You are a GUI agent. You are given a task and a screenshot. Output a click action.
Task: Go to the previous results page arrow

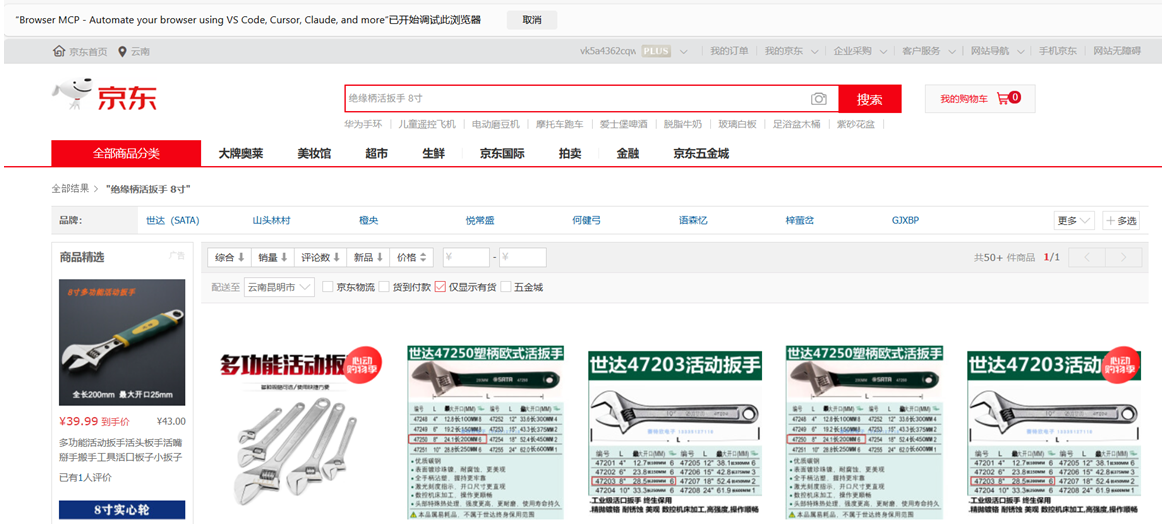[x=1087, y=257]
